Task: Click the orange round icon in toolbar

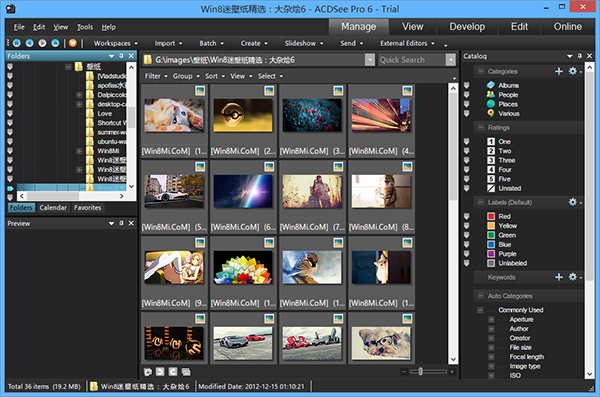Action: 73,43
